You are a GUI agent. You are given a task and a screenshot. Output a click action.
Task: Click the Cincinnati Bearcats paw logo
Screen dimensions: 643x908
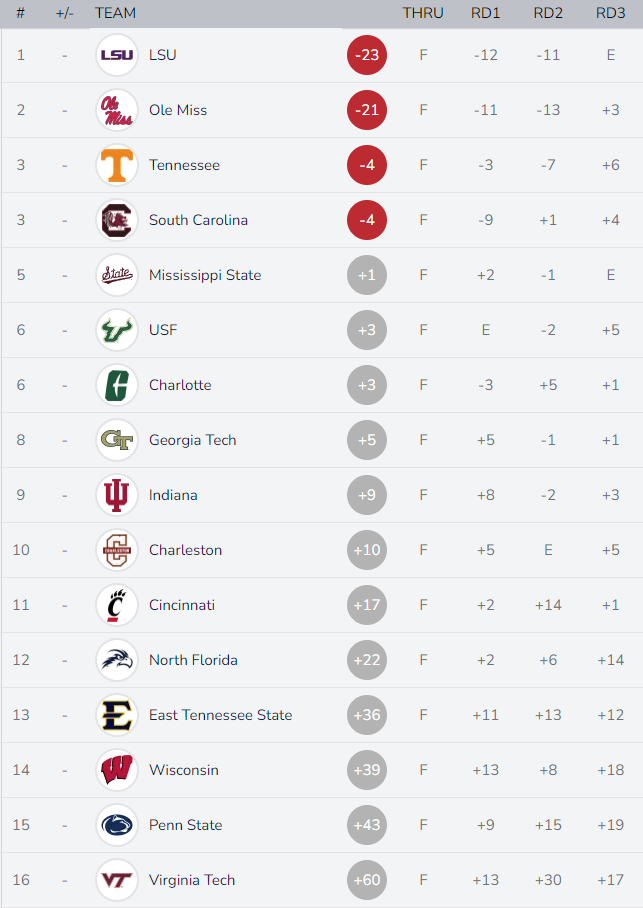[116, 605]
